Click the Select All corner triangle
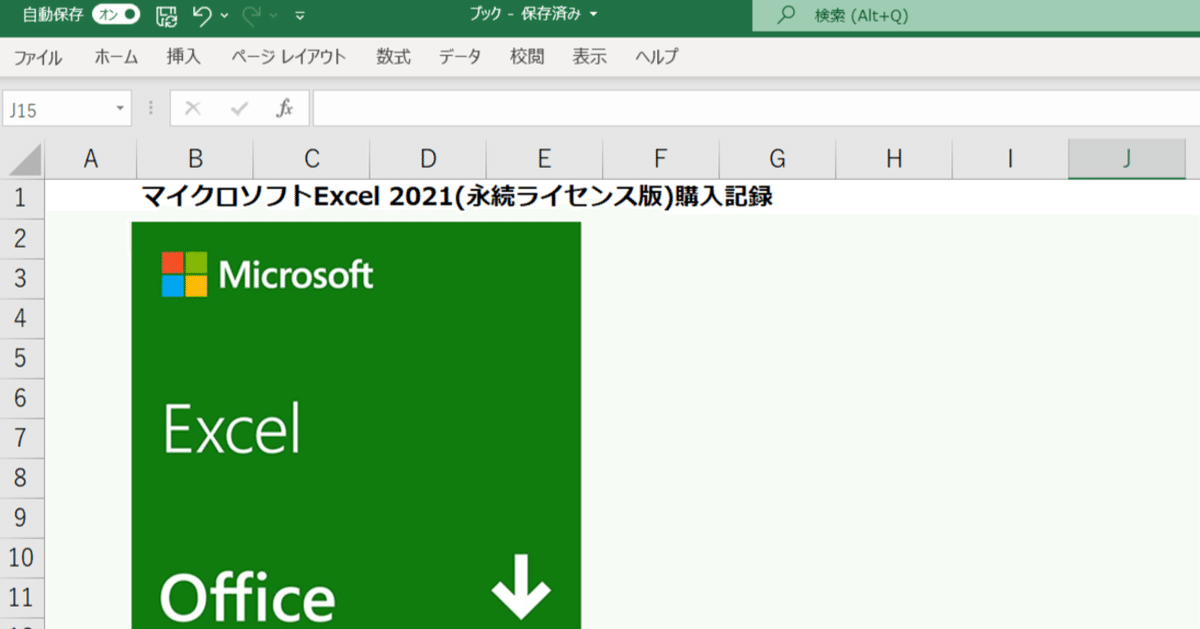Image resolution: width=1200 pixels, height=629 pixels. click(x=22, y=159)
